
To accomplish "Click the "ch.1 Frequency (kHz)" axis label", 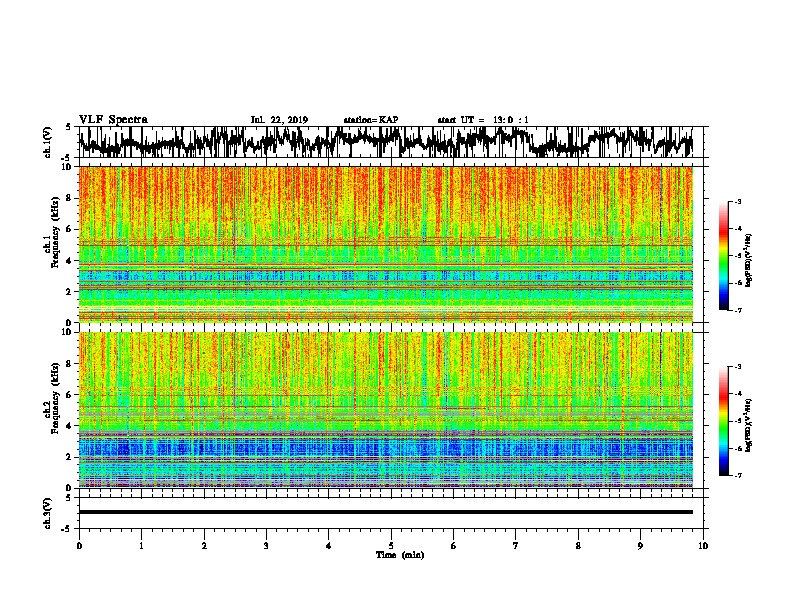I will (x=51, y=233).
